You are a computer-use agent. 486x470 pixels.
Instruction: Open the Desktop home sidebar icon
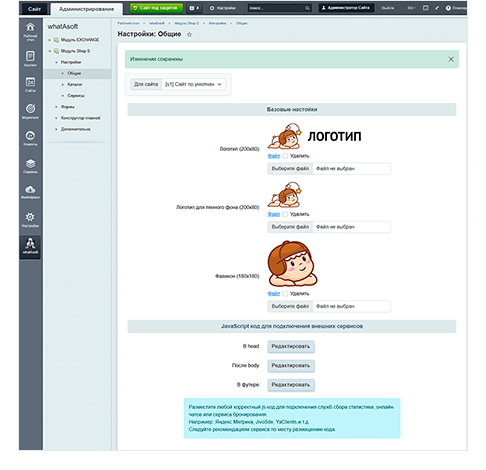point(30,31)
